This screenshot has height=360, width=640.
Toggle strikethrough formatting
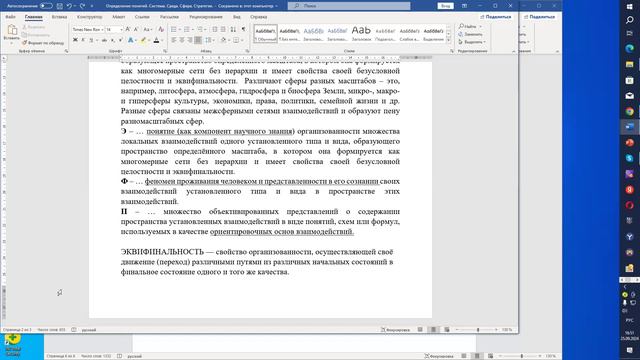tap(104, 40)
